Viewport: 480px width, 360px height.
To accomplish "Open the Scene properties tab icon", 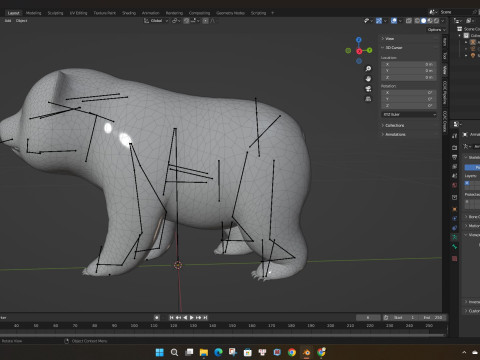I will 455,176.
